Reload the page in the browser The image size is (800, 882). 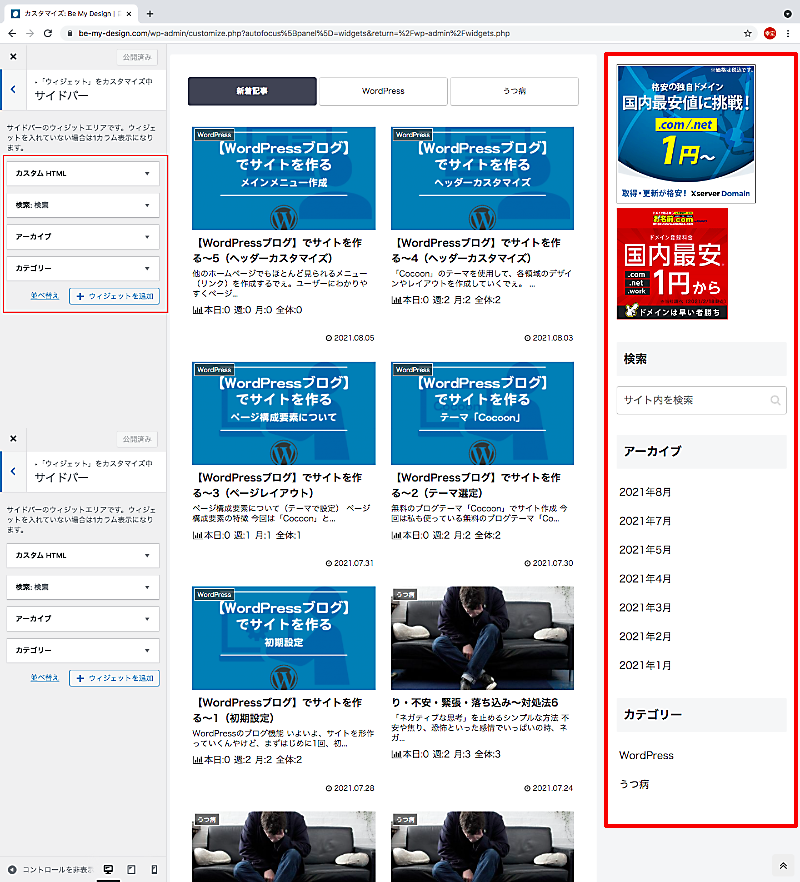(47, 33)
